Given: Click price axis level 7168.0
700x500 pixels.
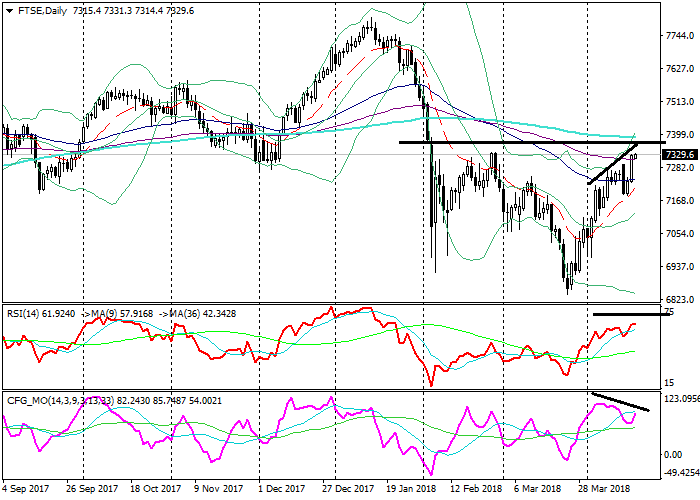Looking at the screenshot, I should (x=679, y=200).
